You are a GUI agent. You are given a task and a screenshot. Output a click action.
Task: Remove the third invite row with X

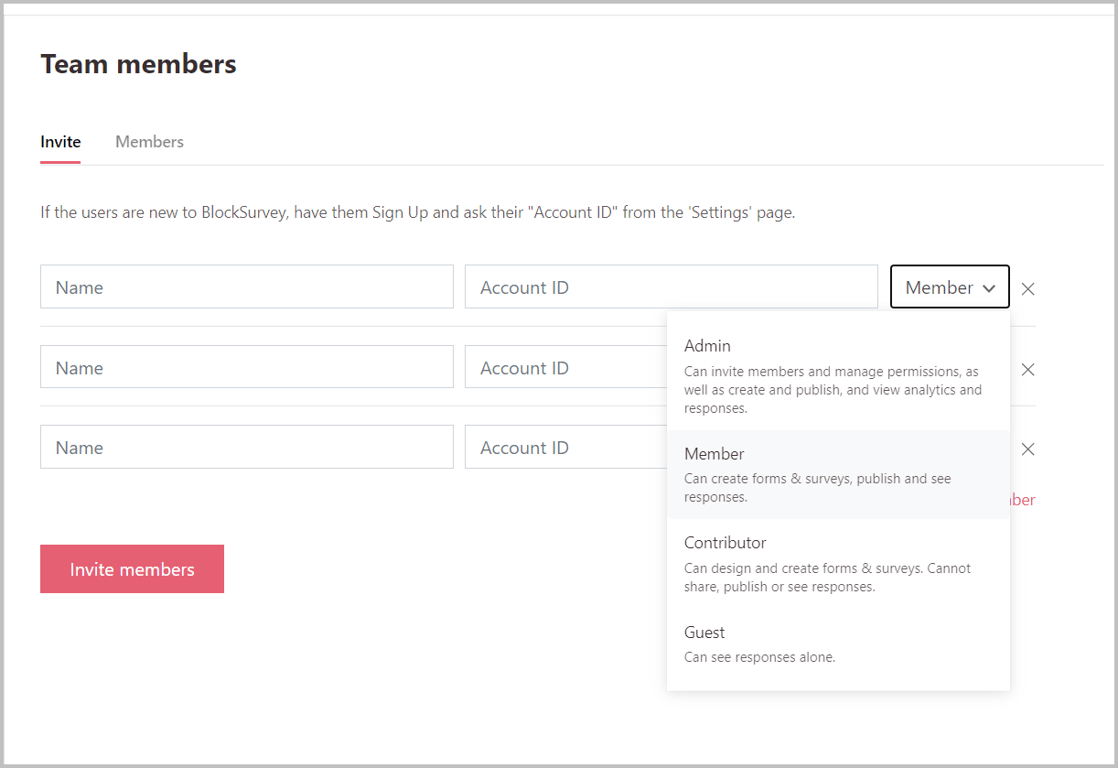(x=1027, y=449)
